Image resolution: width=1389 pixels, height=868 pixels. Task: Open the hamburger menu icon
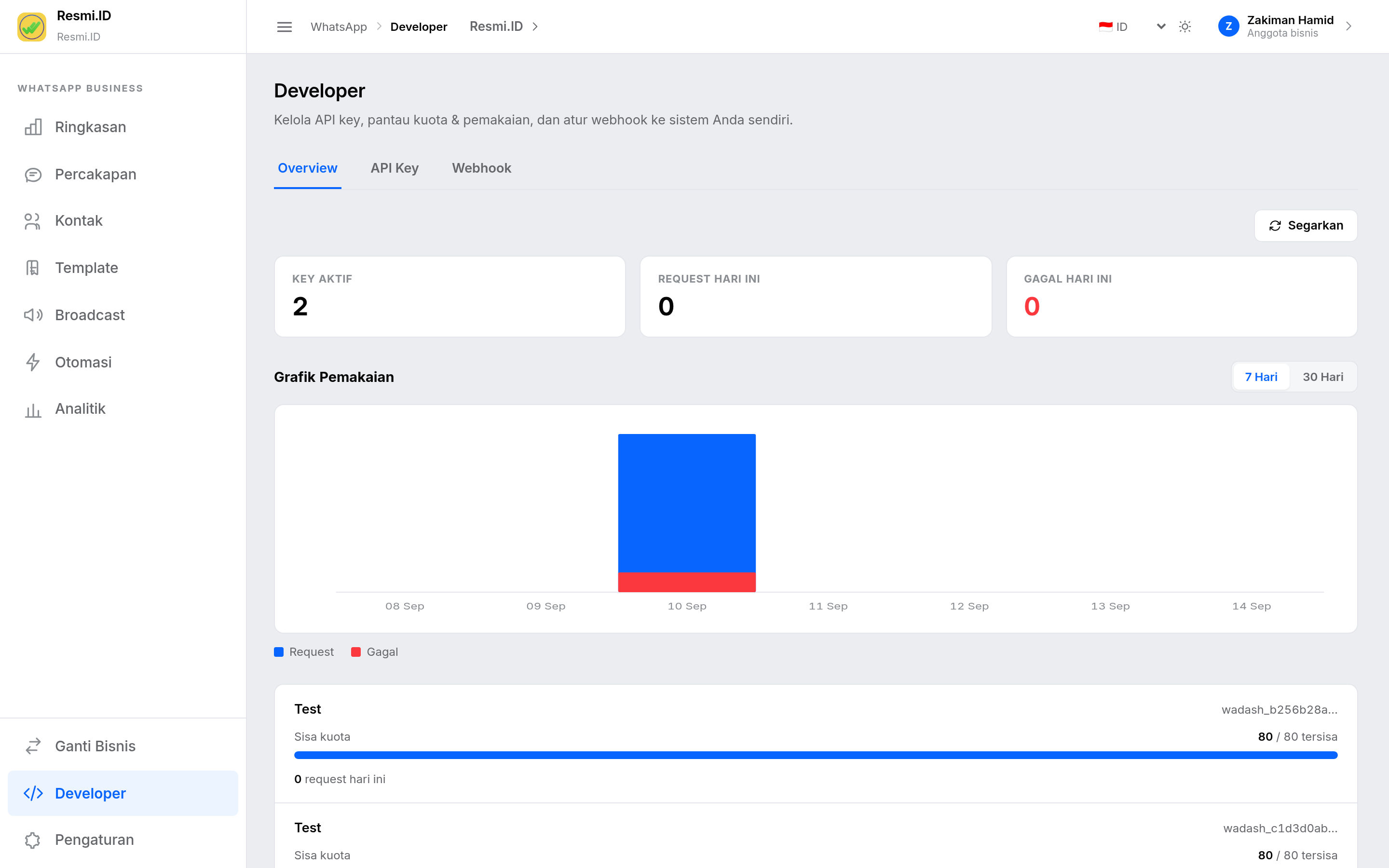tap(284, 27)
